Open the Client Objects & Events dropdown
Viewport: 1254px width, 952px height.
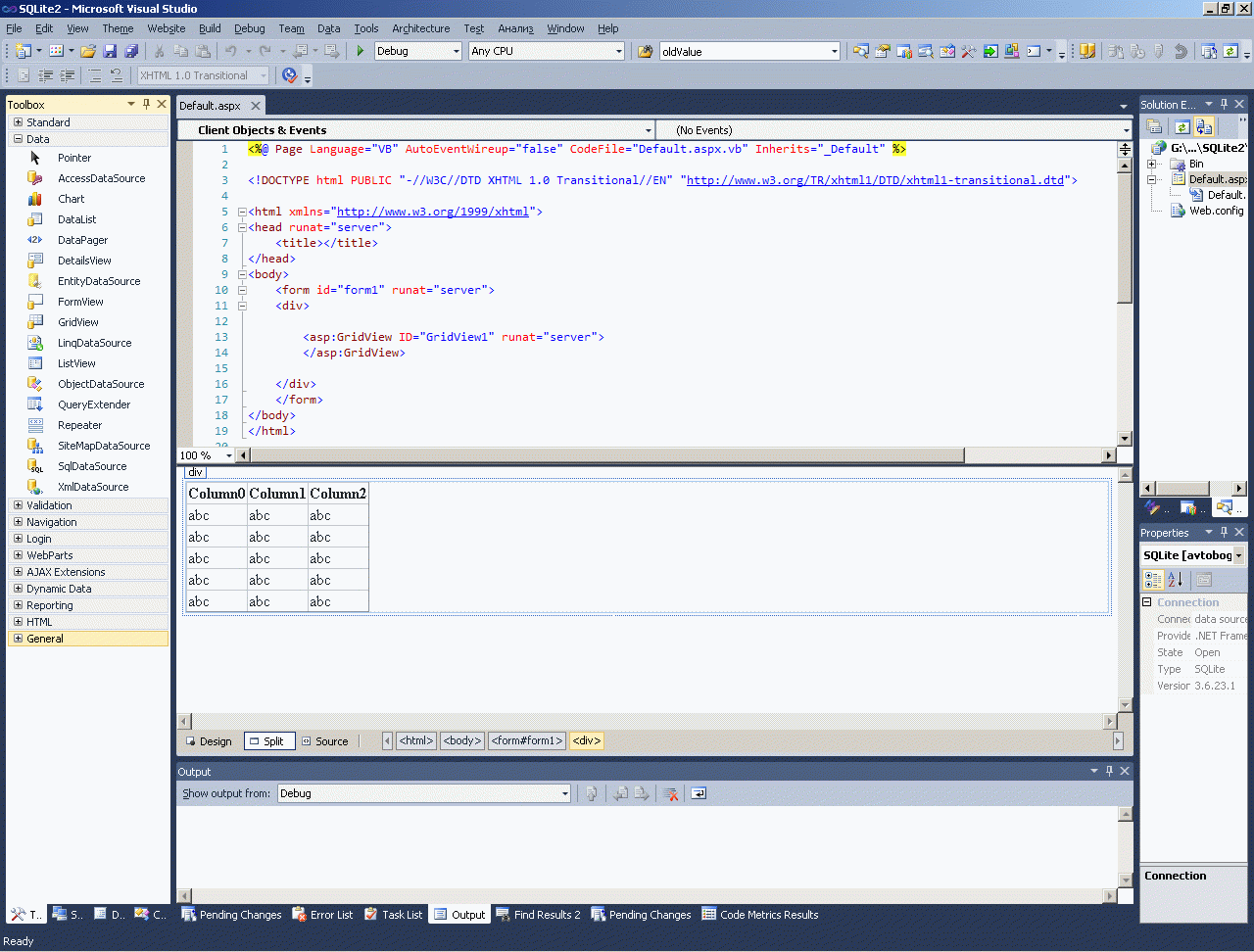(648, 130)
